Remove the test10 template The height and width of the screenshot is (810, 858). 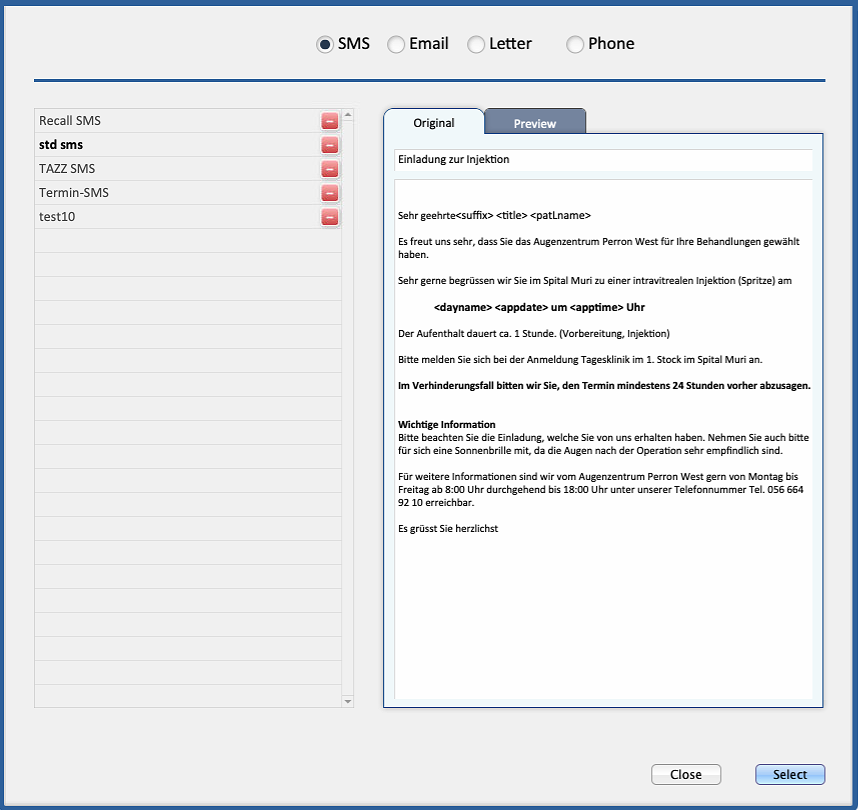[x=329, y=217]
